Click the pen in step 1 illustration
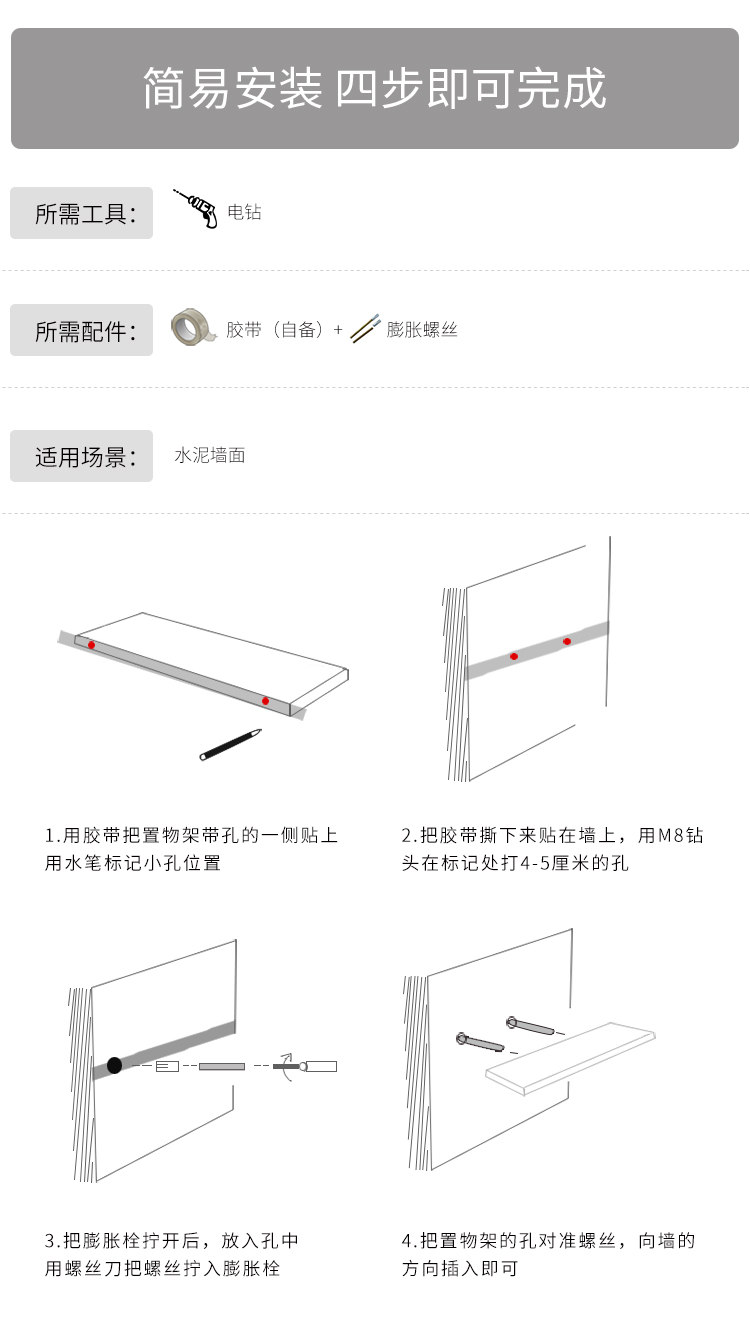The image size is (750, 1333). [x=230, y=745]
